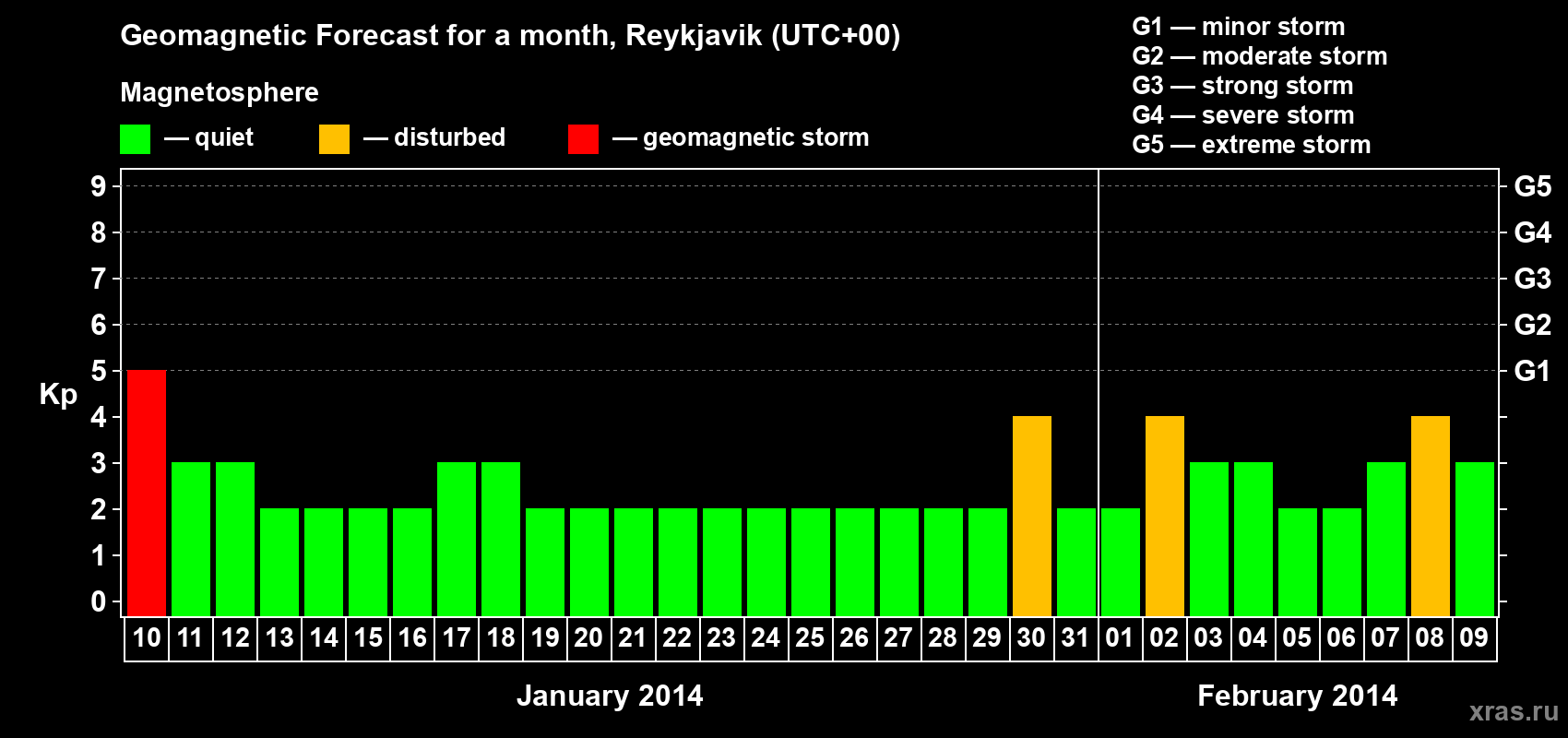Click the Kp axis value 5
The width and height of the screenshot is (1568, 738).
pos(99,371)
